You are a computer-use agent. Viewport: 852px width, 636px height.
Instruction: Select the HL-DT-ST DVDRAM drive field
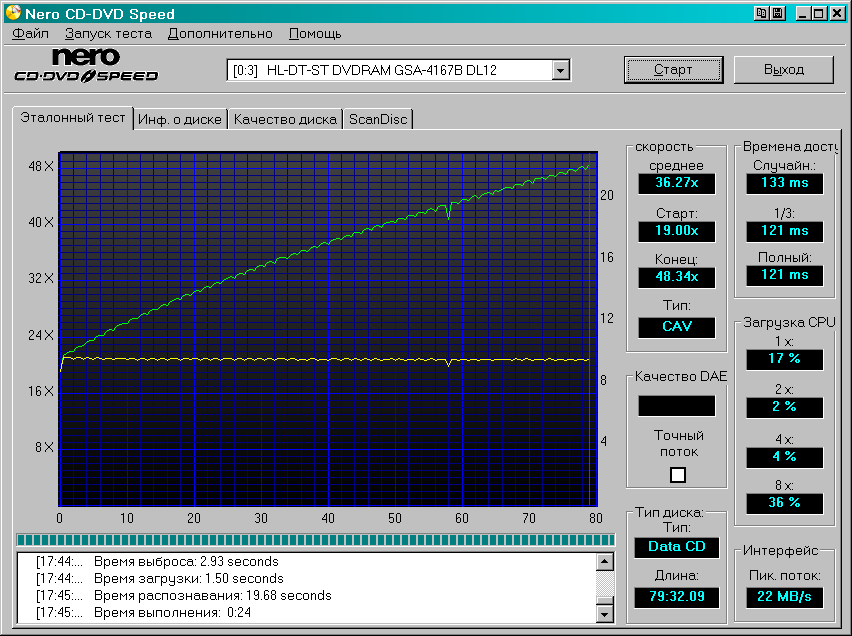tap(389, 70)
